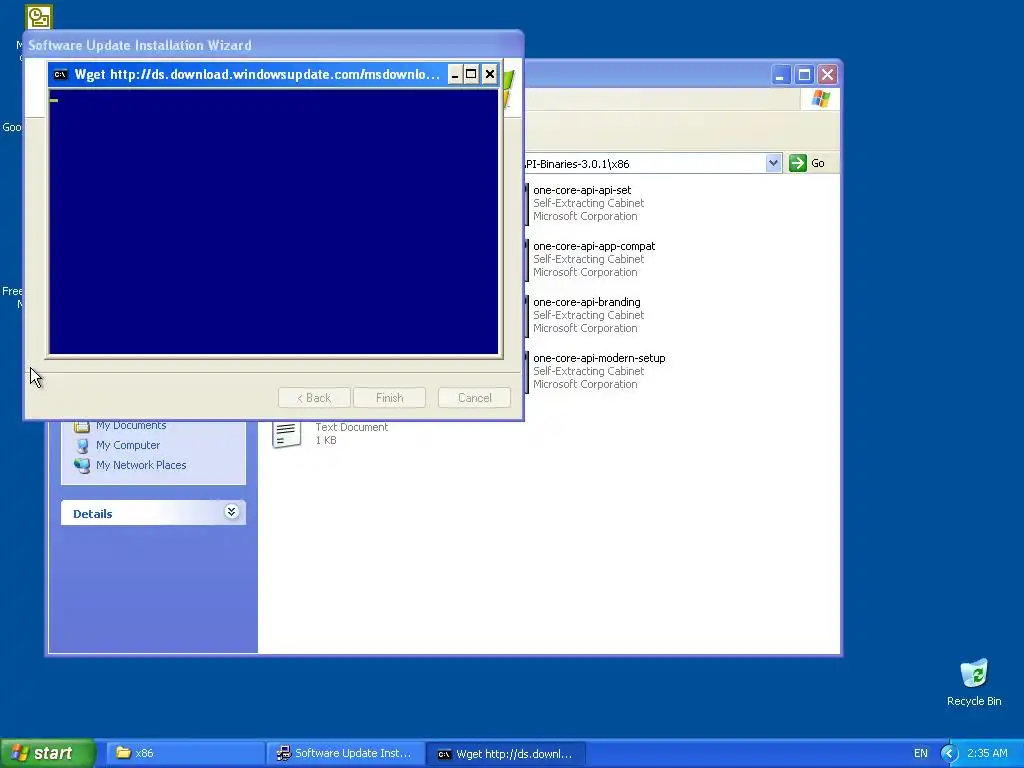Viewport: 1024px width, 768px height.
Task: Click the Wget console system menu icon
Action: (x=60, y=74)
